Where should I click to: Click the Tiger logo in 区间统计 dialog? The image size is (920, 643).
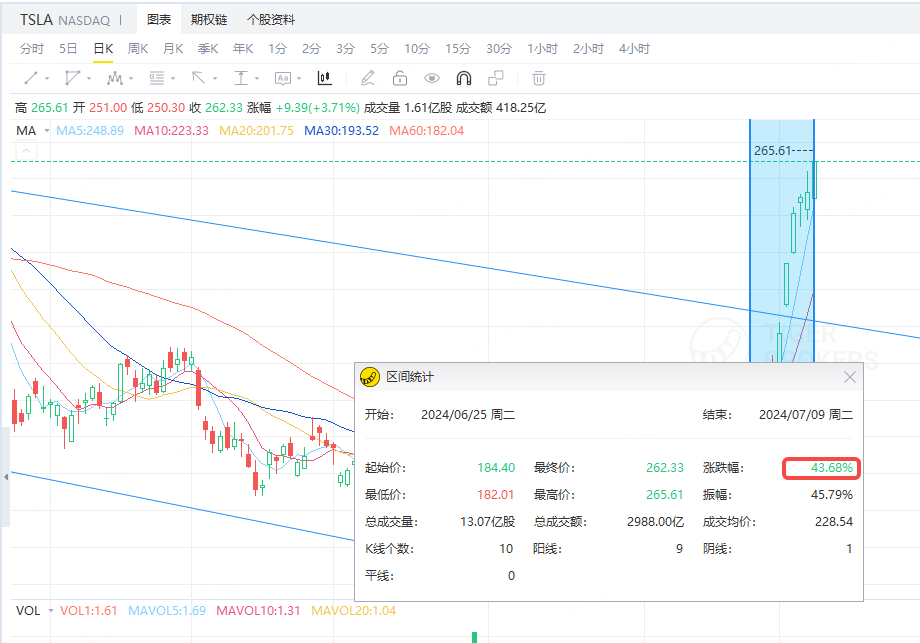(x=370, y=377)
